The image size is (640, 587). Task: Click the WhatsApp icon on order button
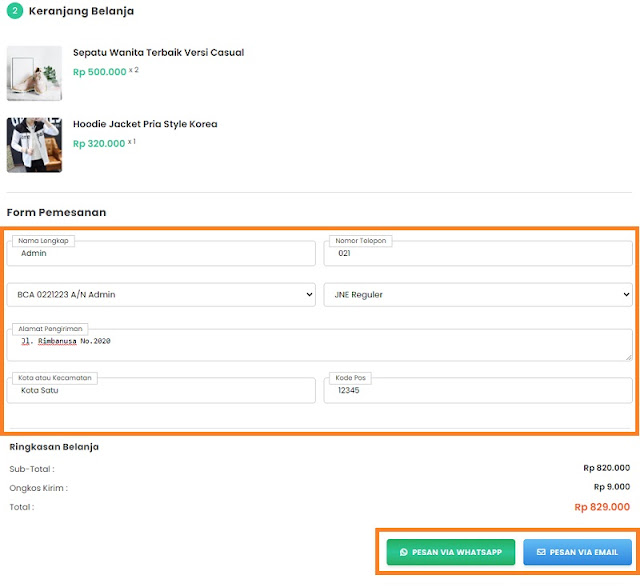click(404, 552)
